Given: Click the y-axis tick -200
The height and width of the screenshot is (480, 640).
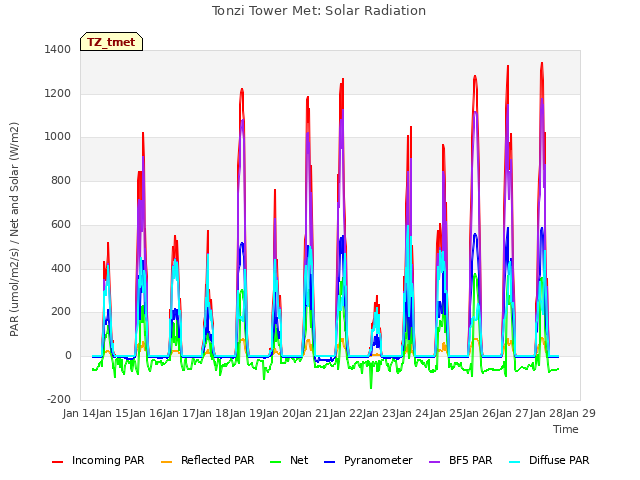Looking at the screenshot, I should pyautogui.click(x=59, y=399).
